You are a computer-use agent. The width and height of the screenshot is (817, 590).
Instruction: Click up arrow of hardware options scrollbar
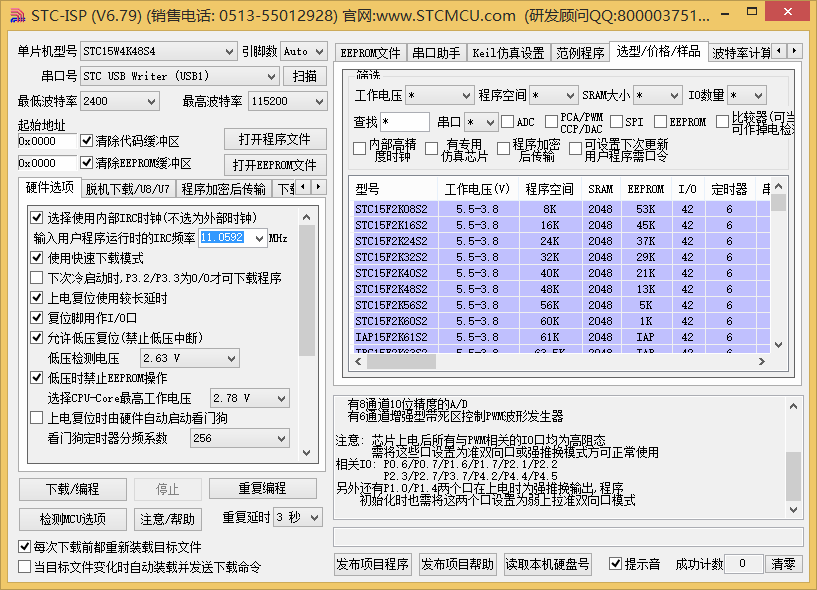(x=306, y=217)
